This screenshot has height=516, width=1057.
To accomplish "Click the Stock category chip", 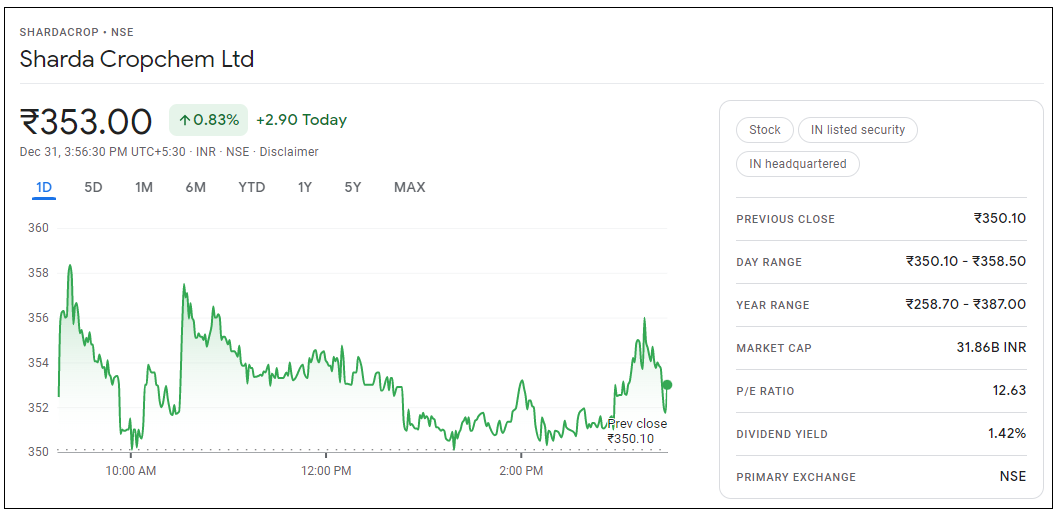I will click(x=764, y=130).
